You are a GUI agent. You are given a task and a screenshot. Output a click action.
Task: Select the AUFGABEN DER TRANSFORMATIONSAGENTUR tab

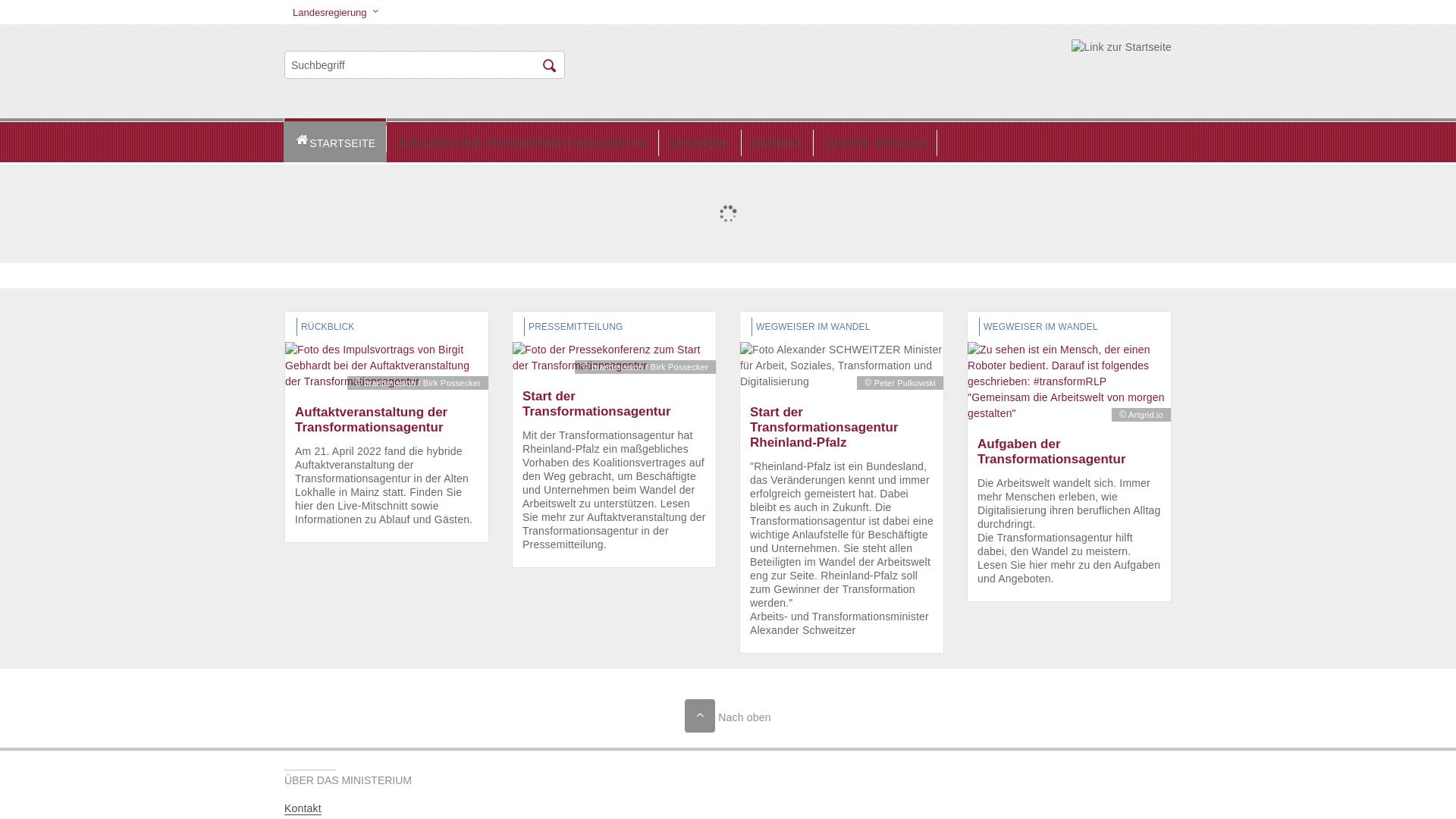(x=522, y=143)
